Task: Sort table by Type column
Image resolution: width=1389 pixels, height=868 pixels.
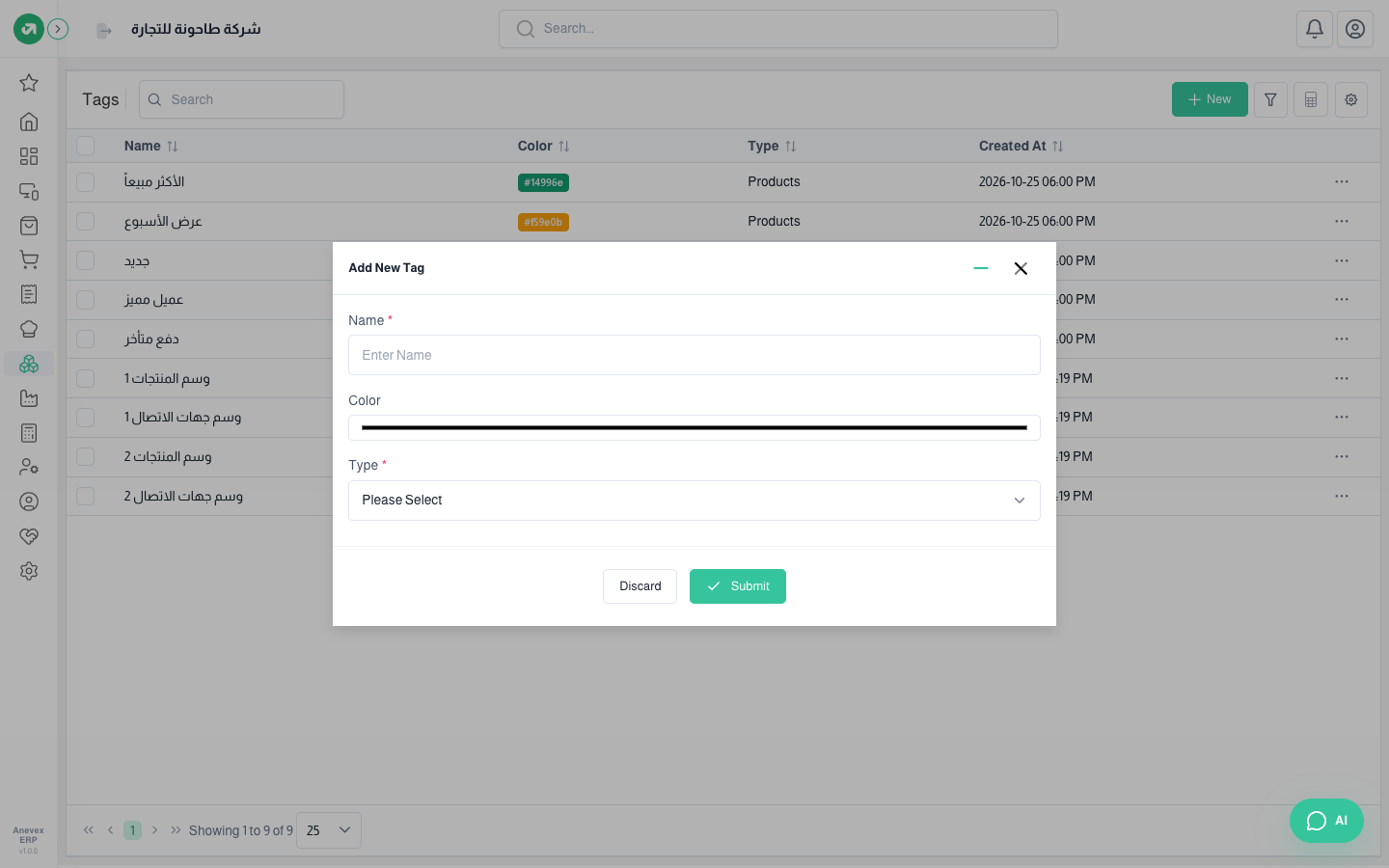Action: 772,146
